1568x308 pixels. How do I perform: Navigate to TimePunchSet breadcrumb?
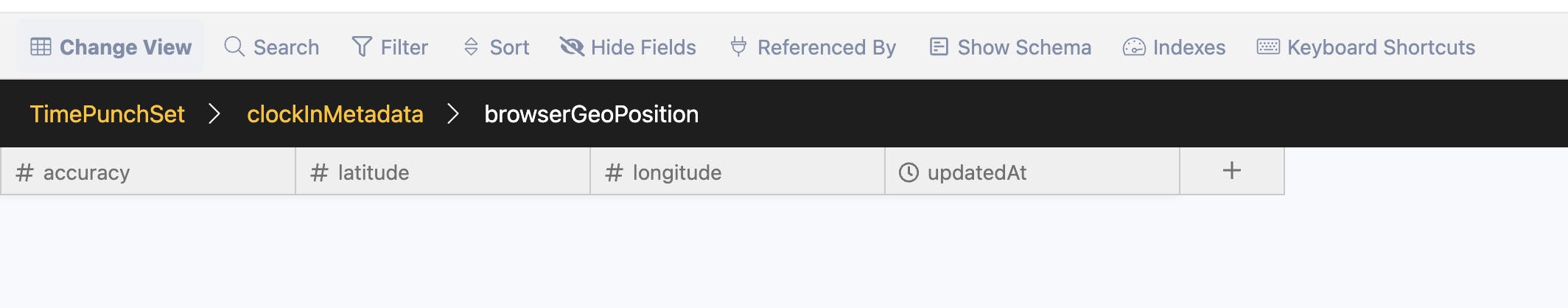[x=107, y=114]
